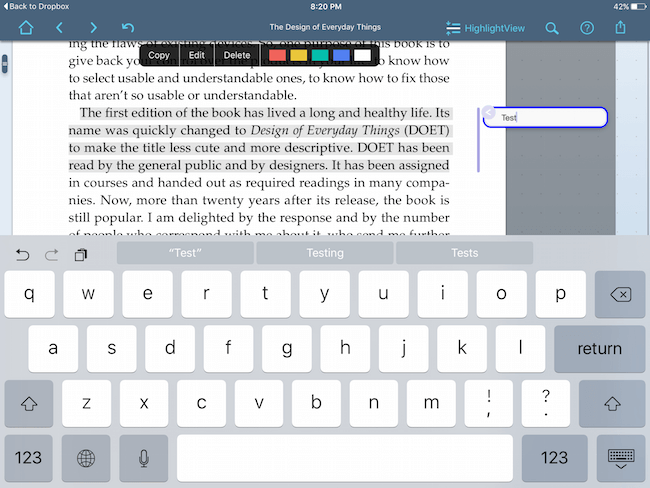Open the help question mark icon

(587, 28)
